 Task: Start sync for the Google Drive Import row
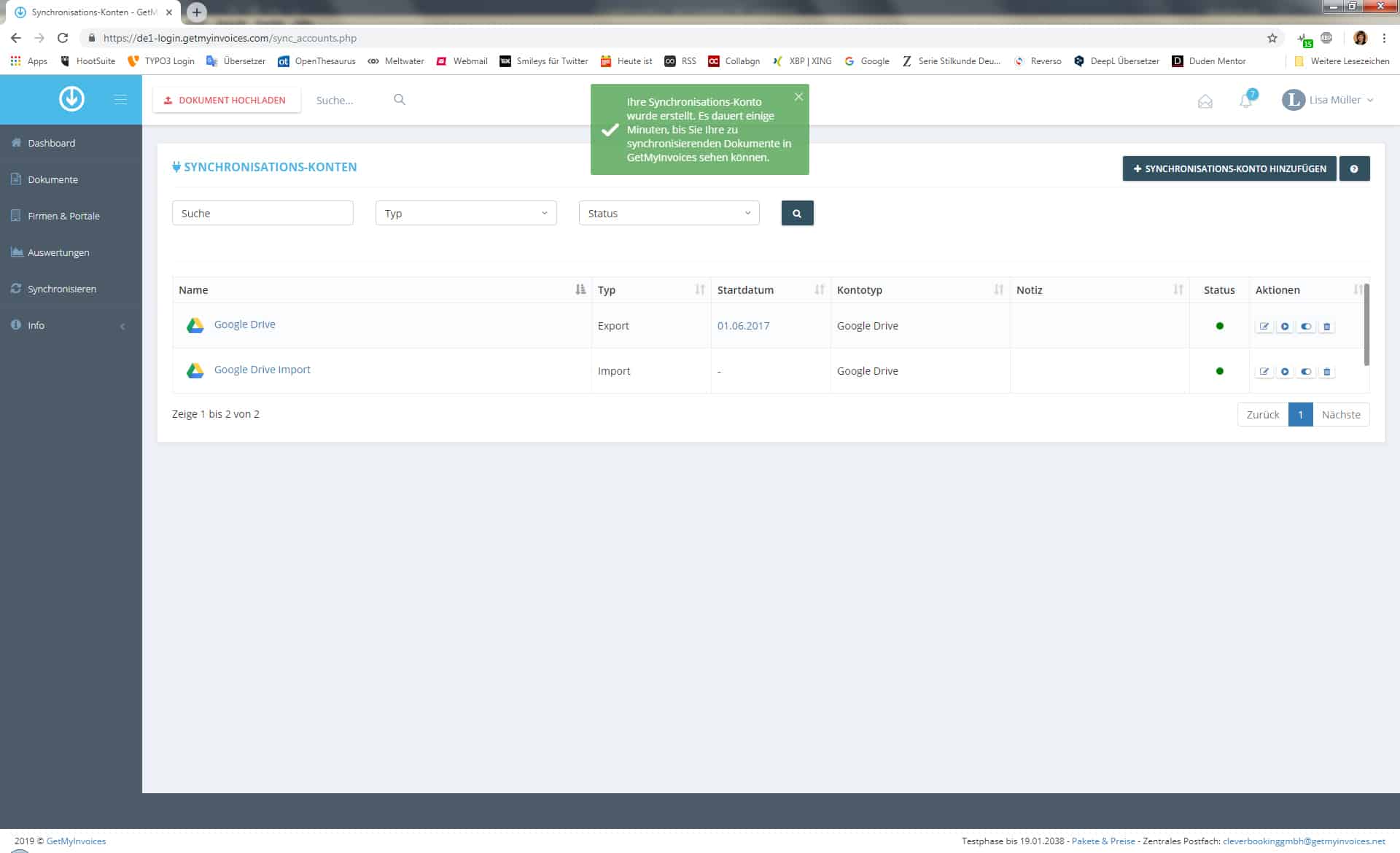point(1285,372)
